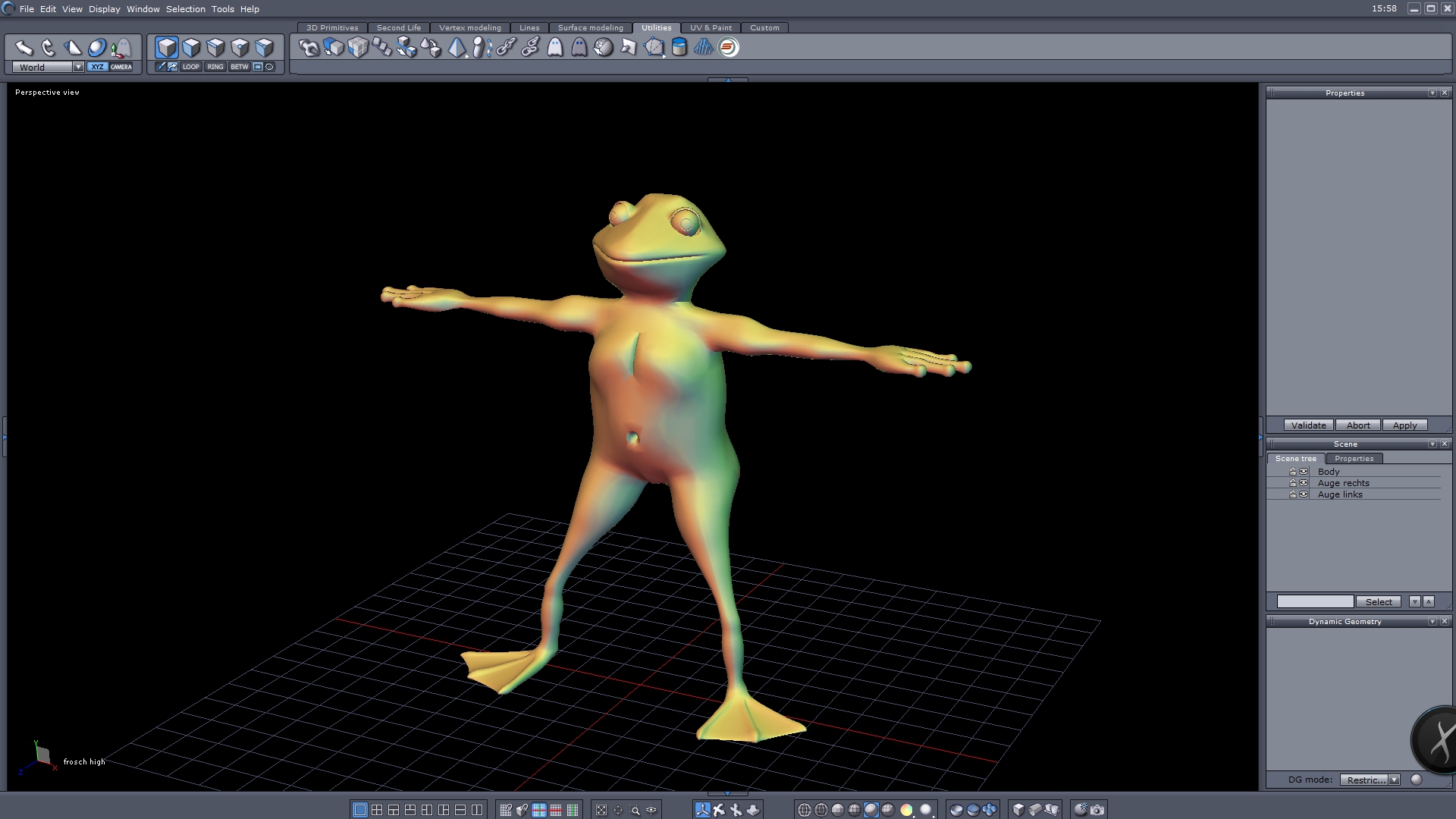
Task: Select the wireframe globe display mode
Action: coord(805,810)
